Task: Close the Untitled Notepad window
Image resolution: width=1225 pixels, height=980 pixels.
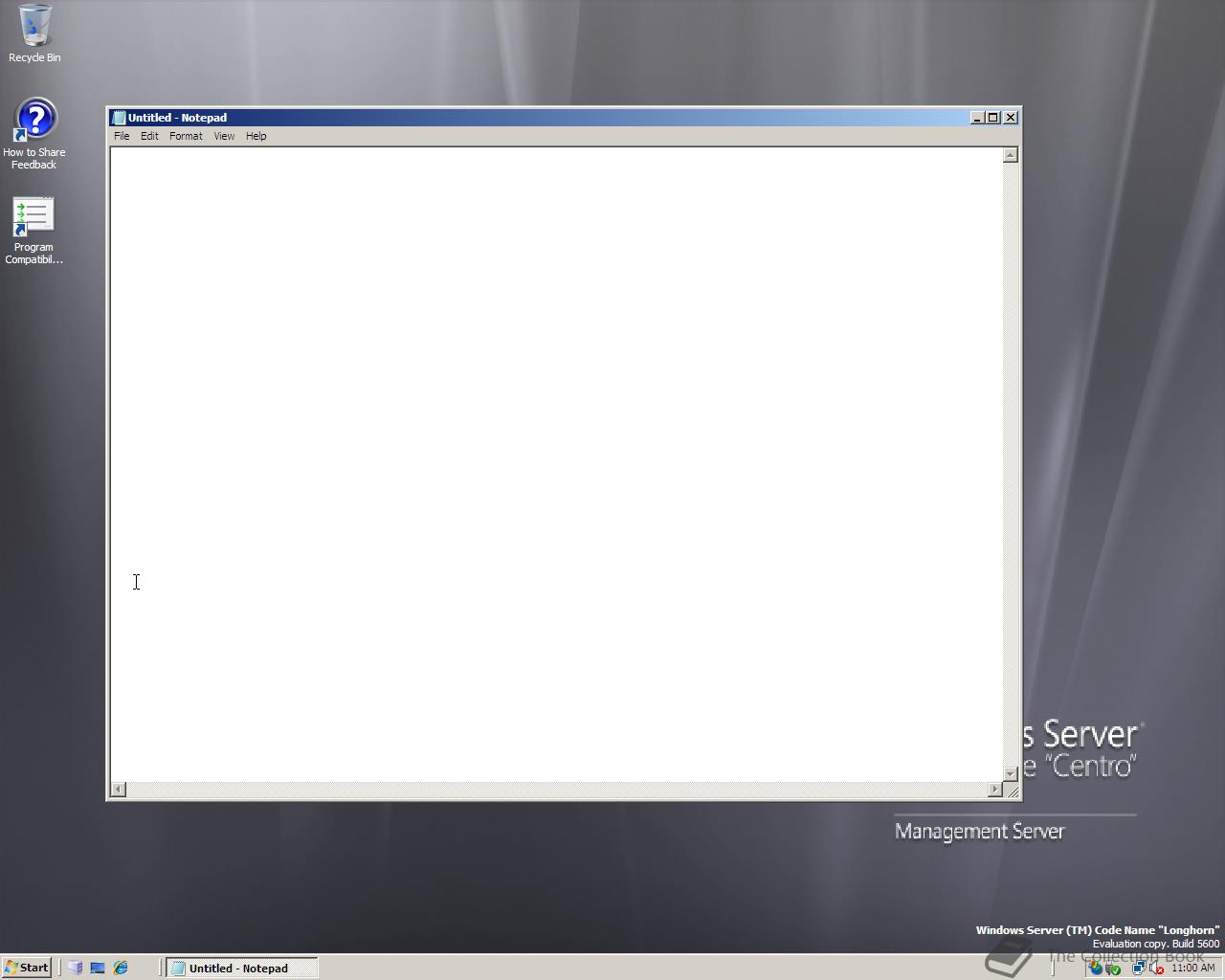Action: click(x=1011, y=118)
